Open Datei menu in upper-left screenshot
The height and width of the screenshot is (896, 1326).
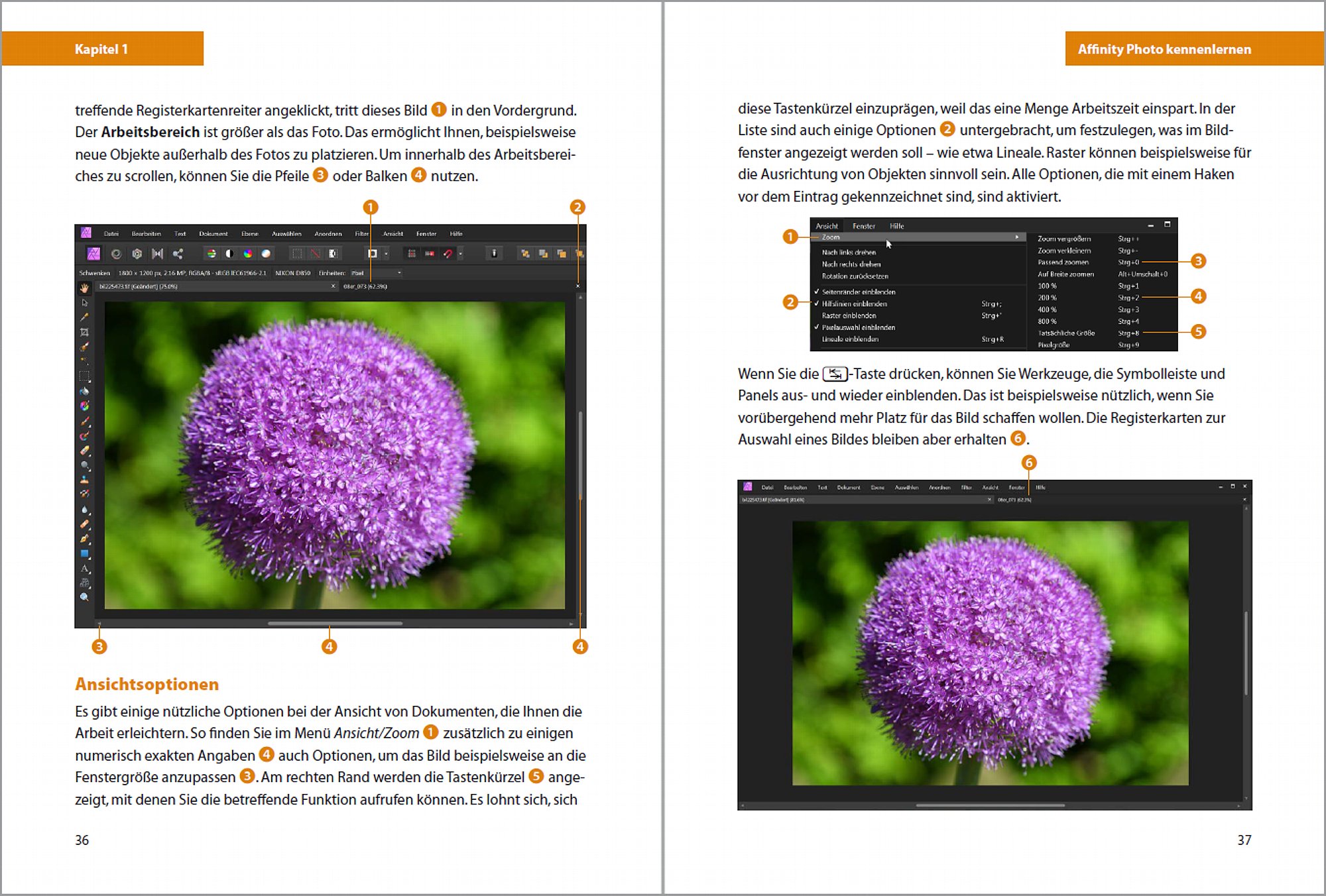coord(111,234)
